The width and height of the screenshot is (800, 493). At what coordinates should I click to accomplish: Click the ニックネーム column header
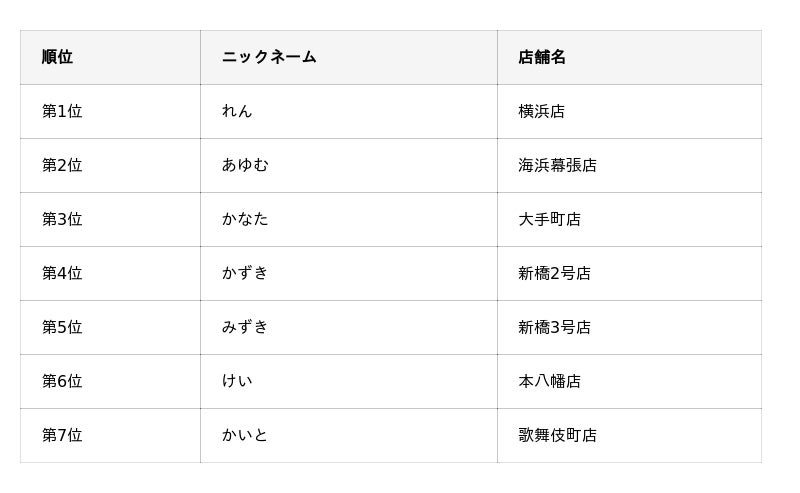point(269,57)
